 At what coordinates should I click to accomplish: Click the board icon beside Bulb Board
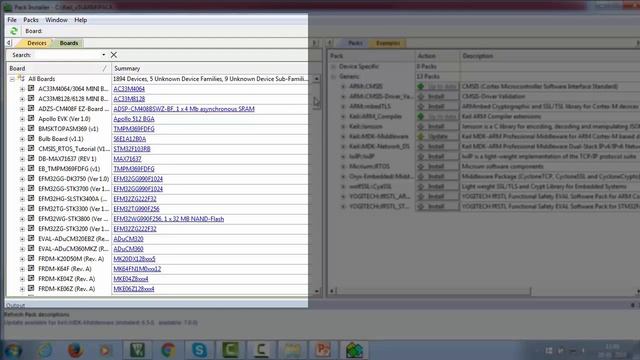pyautogui.click(x=31, y=138)
